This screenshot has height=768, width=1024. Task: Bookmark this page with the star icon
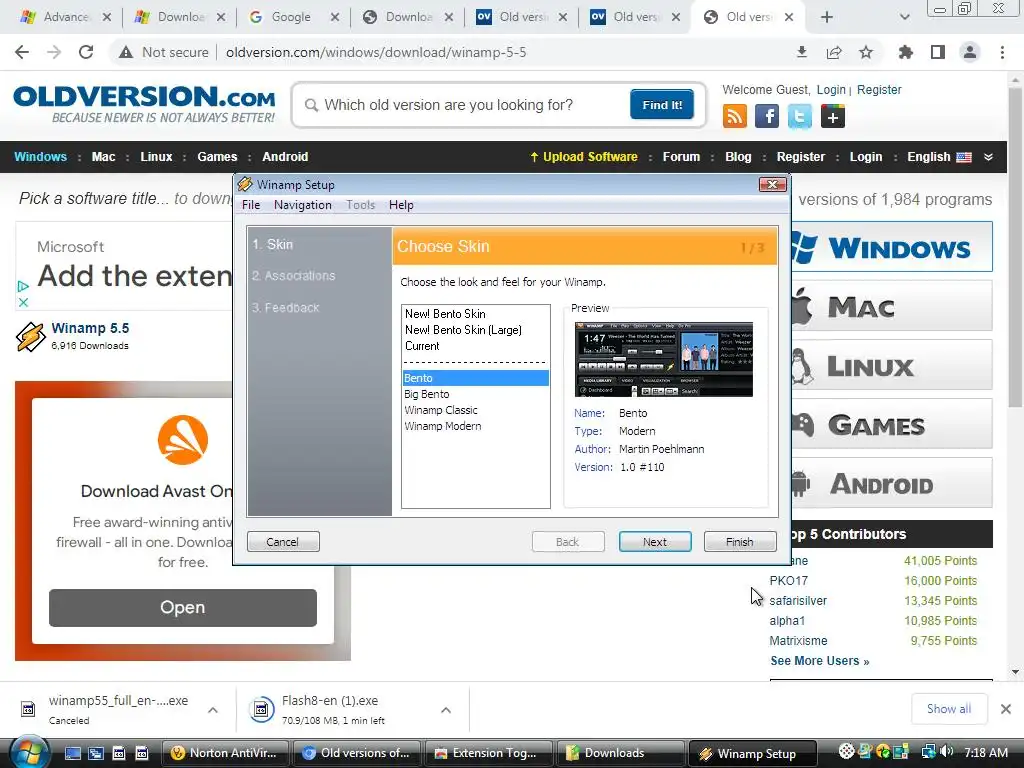[866, 52]
